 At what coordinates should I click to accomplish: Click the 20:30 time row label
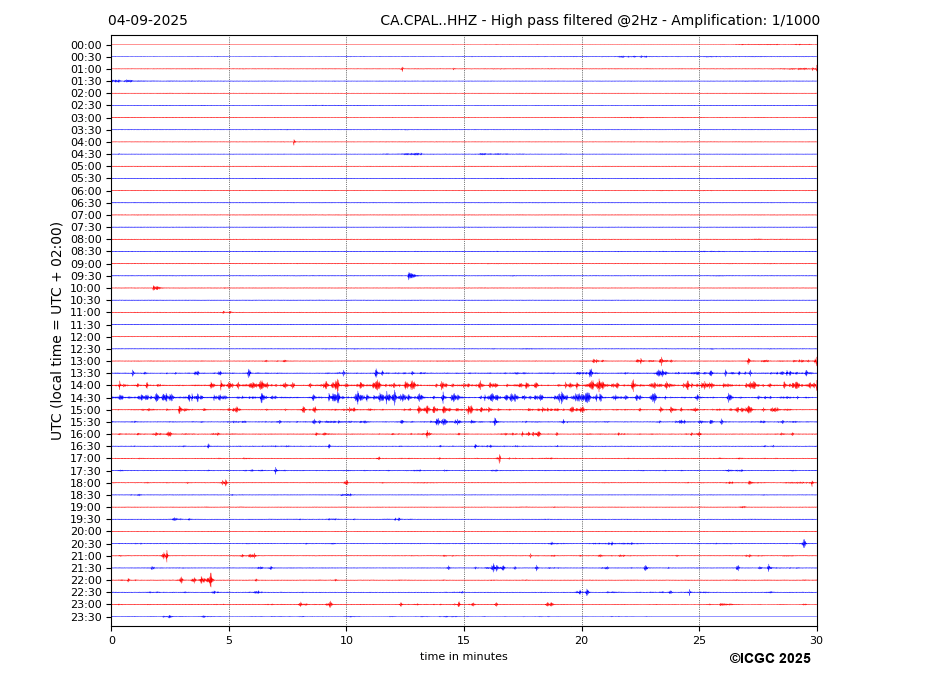[x=86, y=544]
